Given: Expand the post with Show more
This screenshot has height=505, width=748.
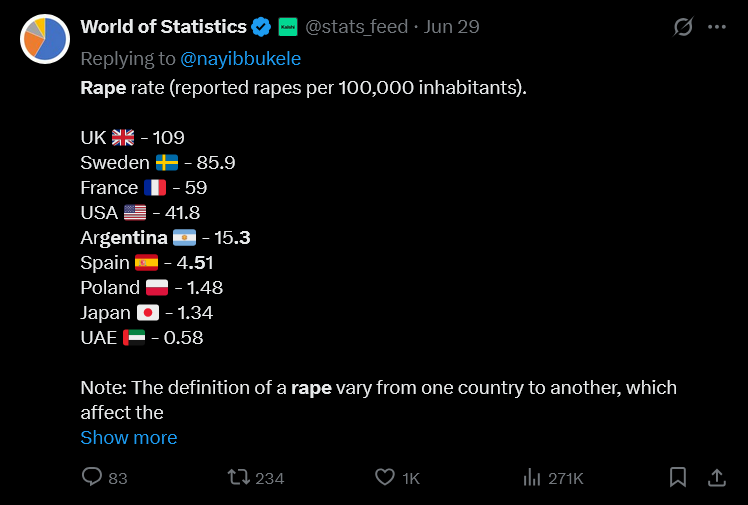Looking at the screenshot, I should point(129,437).
